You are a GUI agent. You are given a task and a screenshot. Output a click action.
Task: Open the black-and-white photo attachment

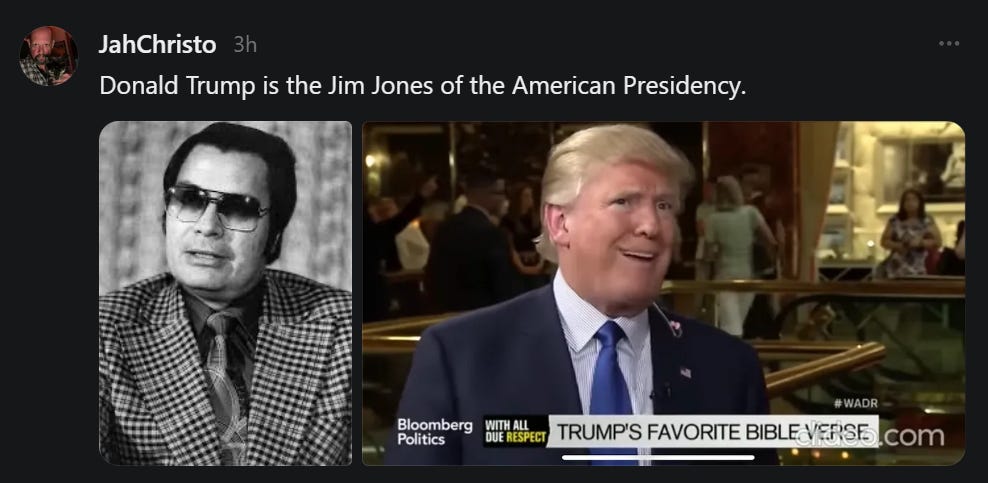pos(226,293)
